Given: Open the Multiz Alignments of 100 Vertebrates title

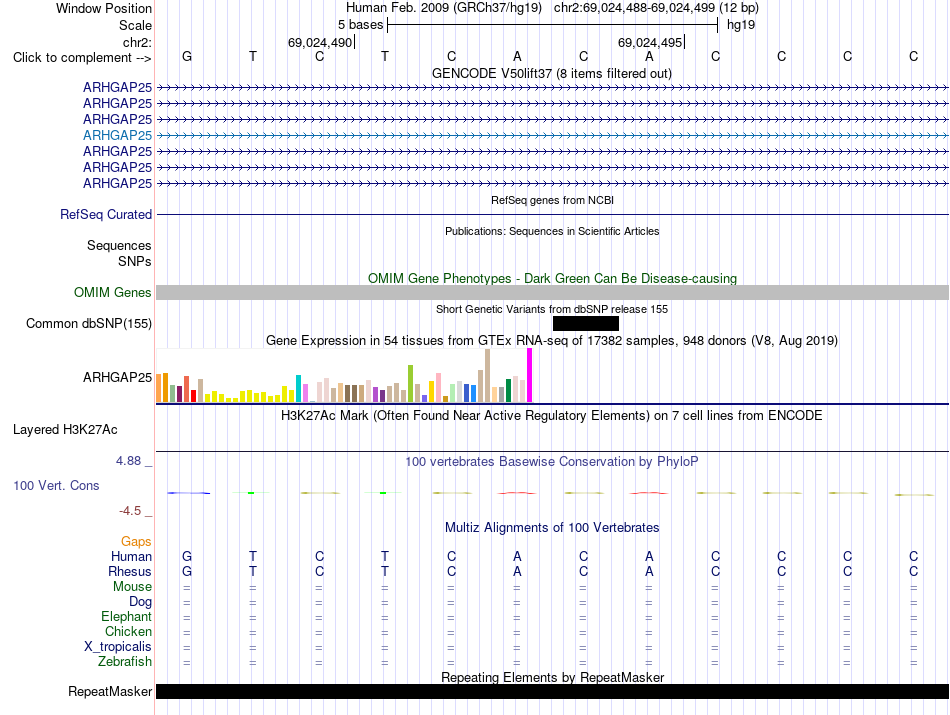Looking at the screenshot, I should pos(552,528).
